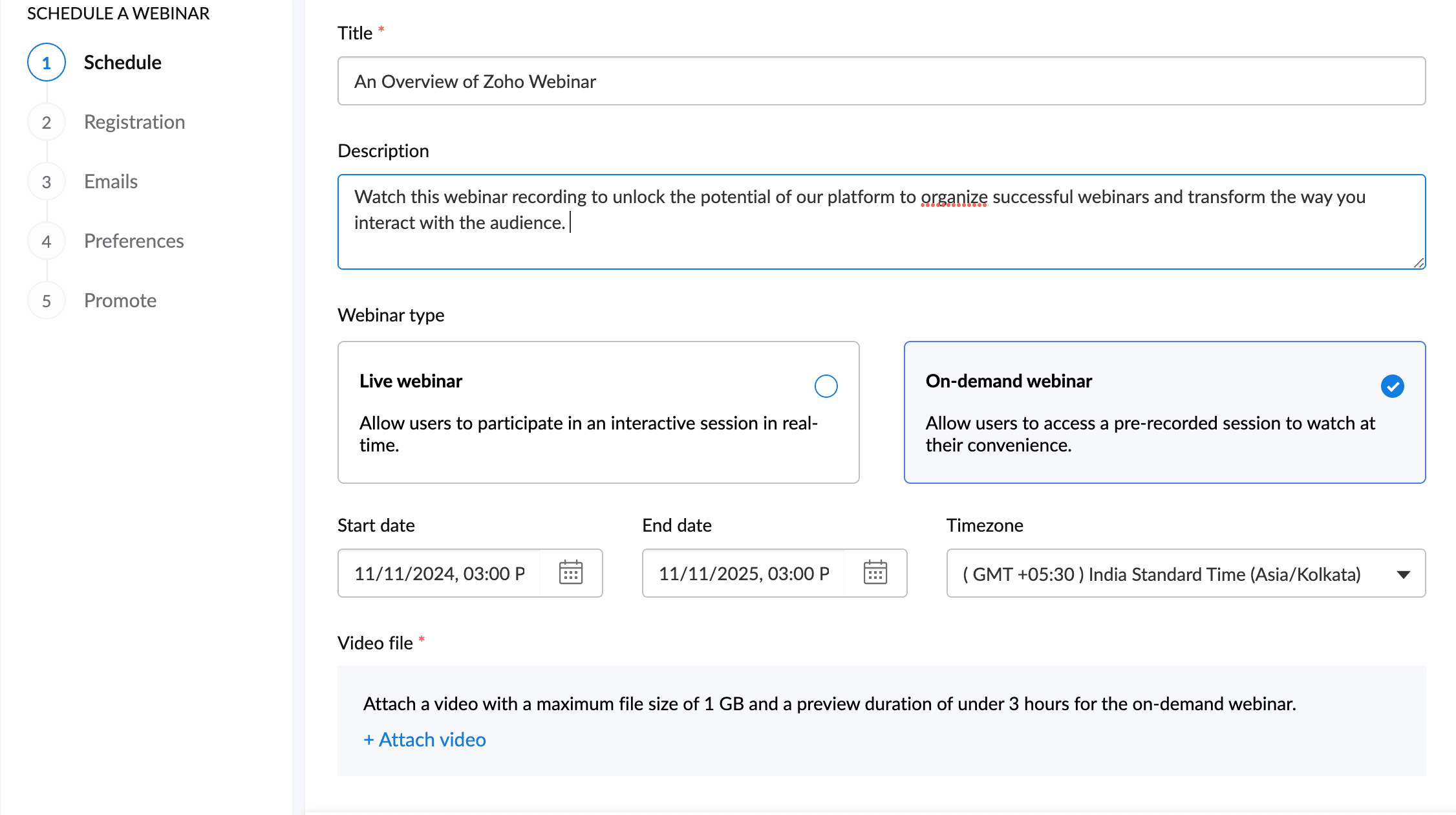Go to the Registration step
Viewport: 1456px width, 815px height.
(x=134, y=122)
